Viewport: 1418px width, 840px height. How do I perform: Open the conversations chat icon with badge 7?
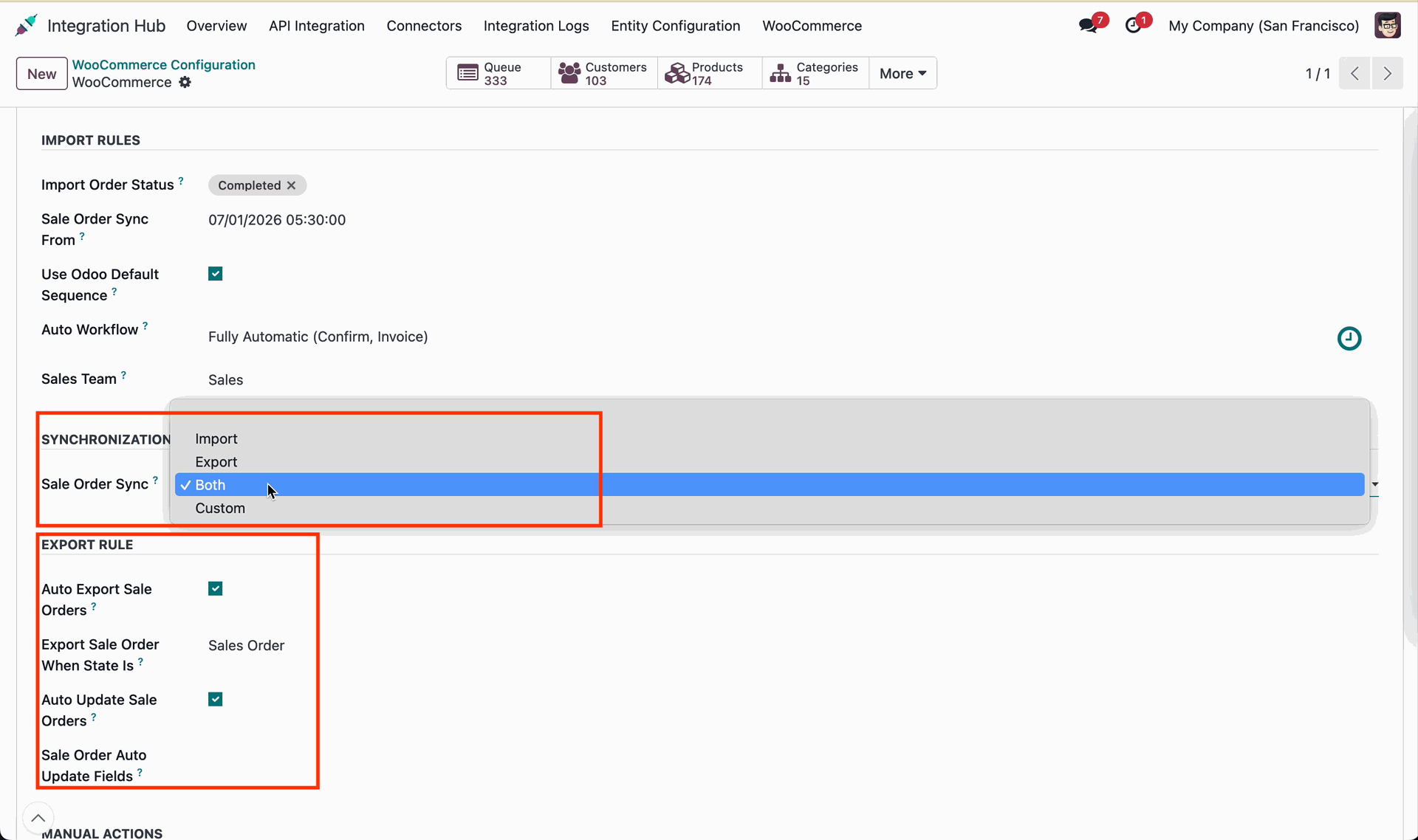point(1089,25)
